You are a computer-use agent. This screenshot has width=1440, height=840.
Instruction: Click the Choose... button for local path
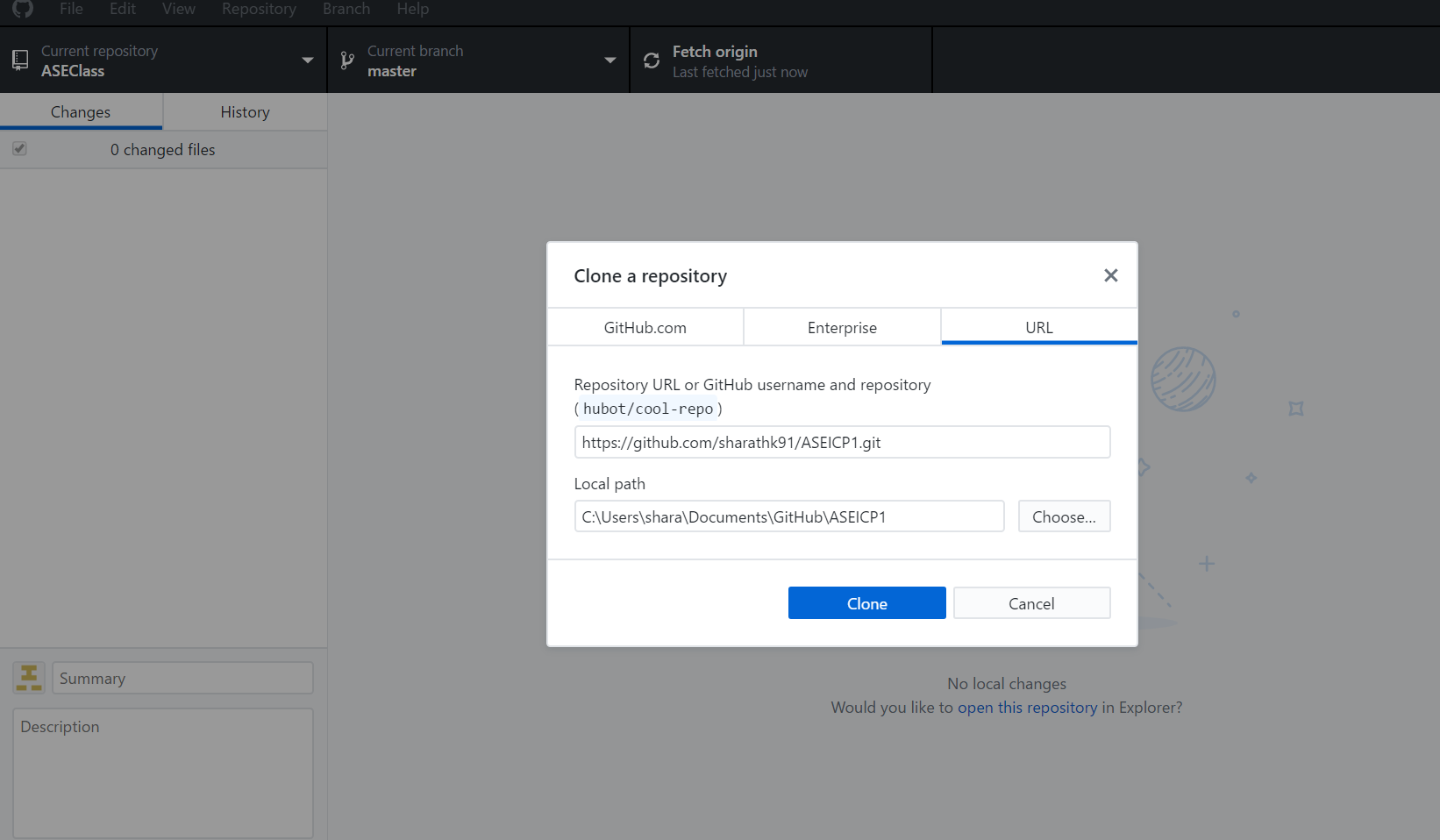pyautogui.click(x=1064, y=516)
